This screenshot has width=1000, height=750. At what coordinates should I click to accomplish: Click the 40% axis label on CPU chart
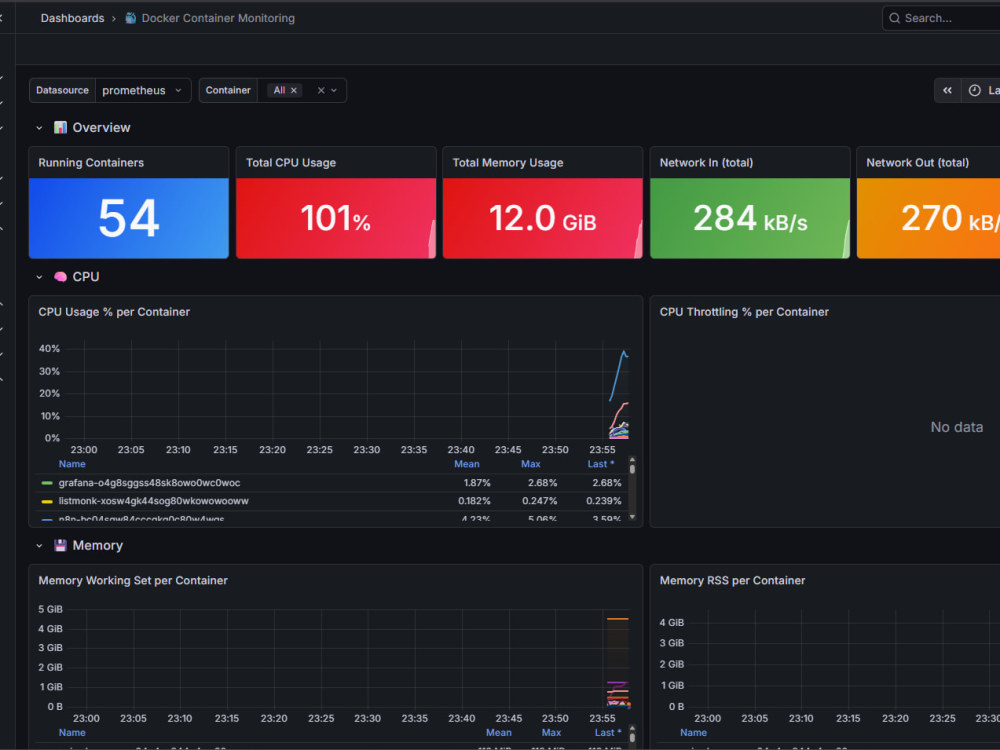click(49, 349)
